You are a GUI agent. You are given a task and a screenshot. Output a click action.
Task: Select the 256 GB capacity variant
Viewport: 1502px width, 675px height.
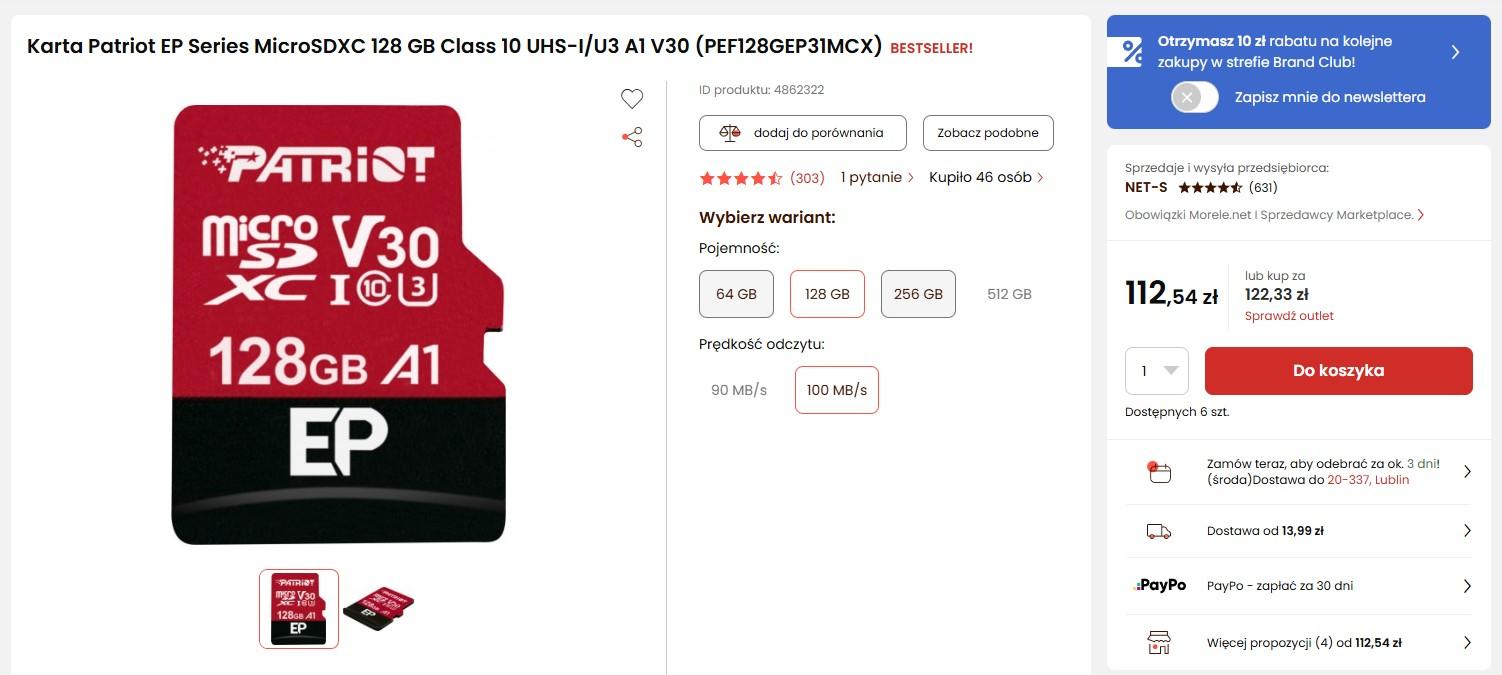click(918, 294)
